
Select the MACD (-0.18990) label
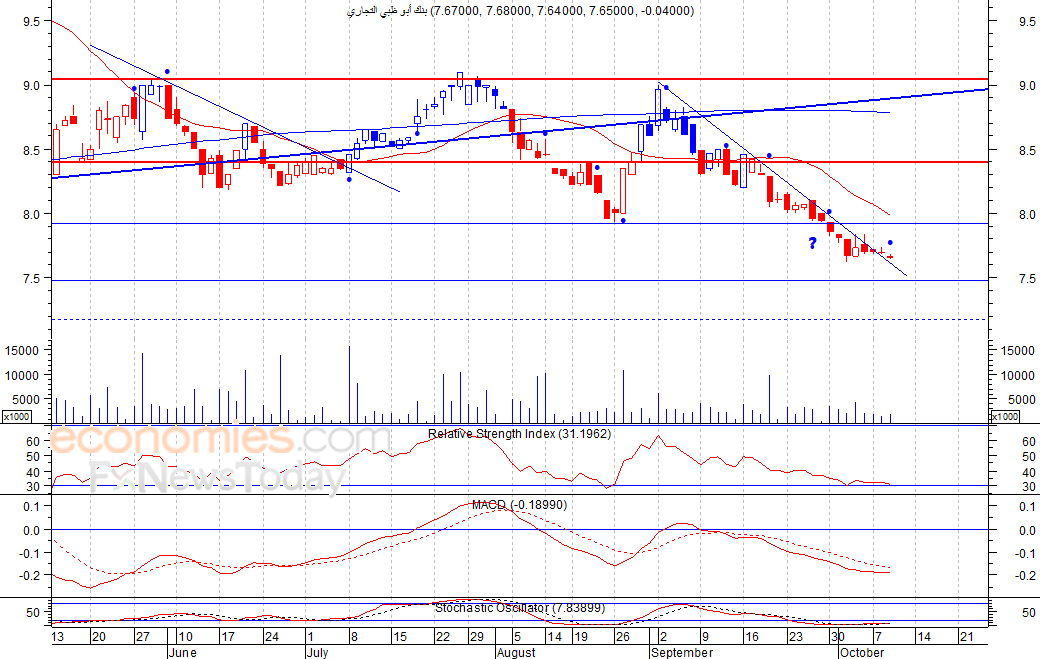519,505
